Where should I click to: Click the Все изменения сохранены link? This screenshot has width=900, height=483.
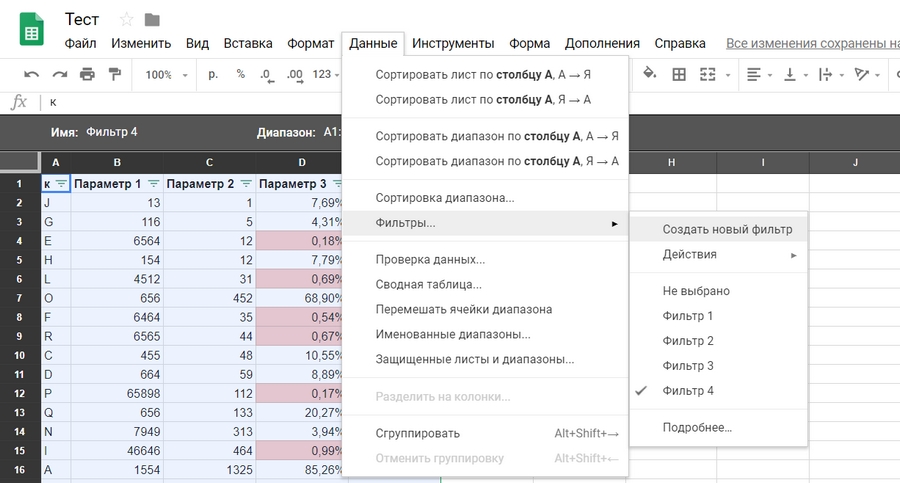coord(812,43)
